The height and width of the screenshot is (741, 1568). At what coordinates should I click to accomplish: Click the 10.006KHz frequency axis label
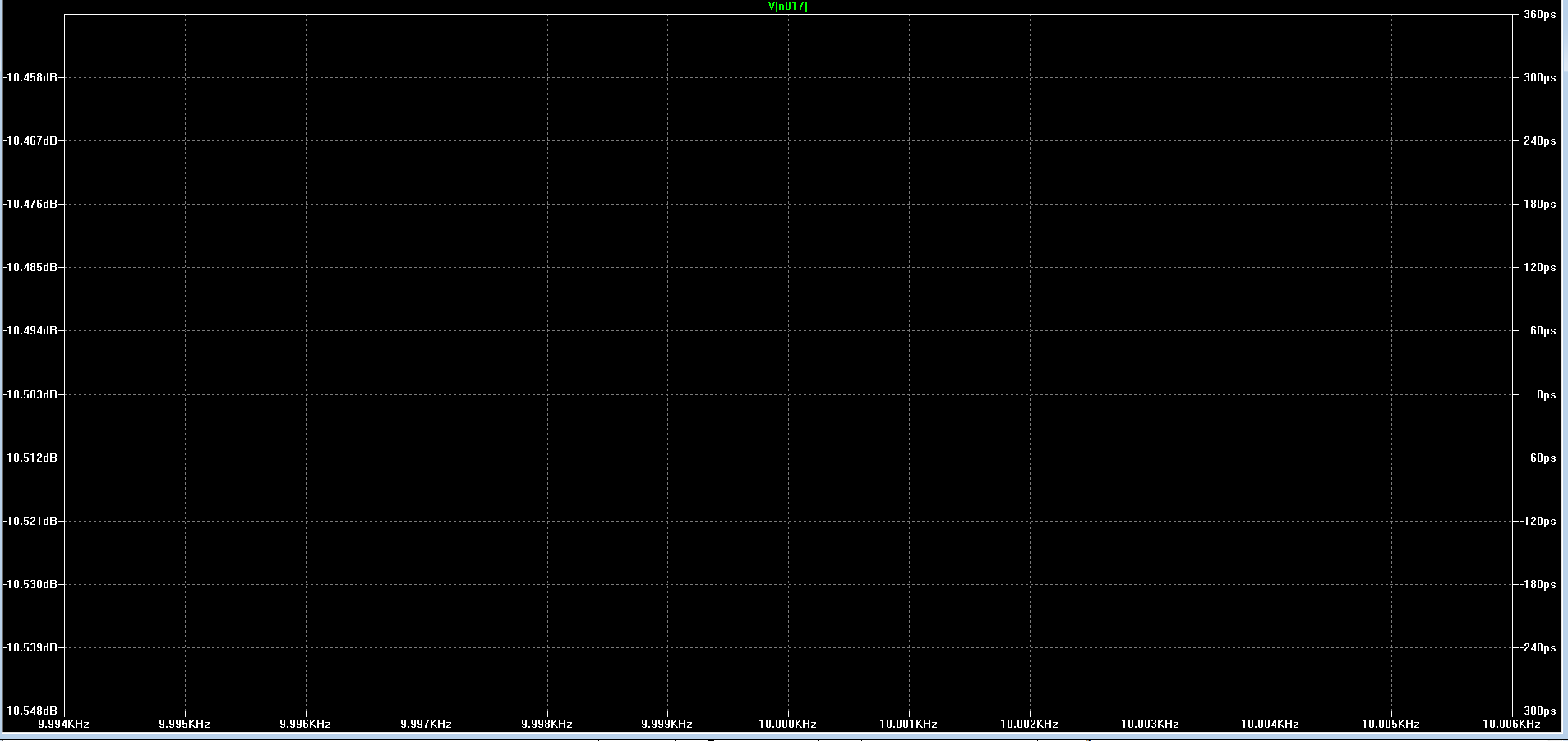pyautogui.click(x=1512, y=724)
